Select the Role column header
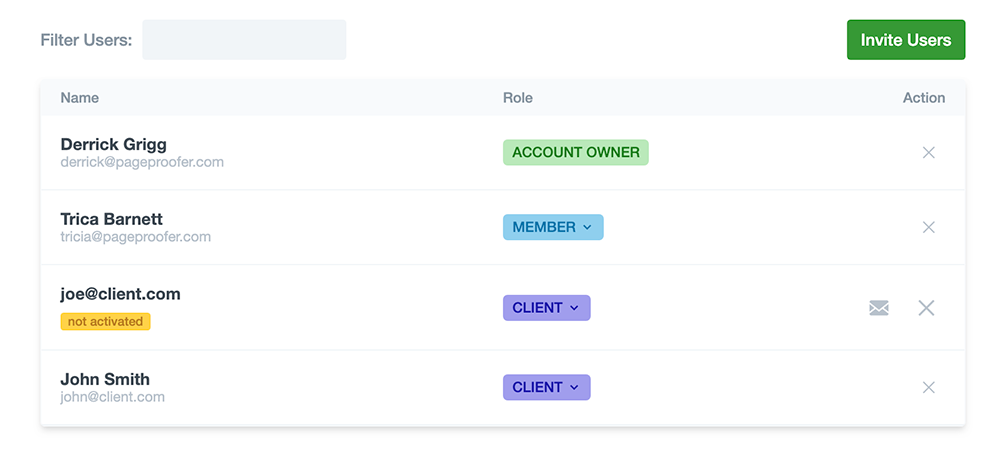Screen dimensions: 1000x455 [x=517, y=98]
